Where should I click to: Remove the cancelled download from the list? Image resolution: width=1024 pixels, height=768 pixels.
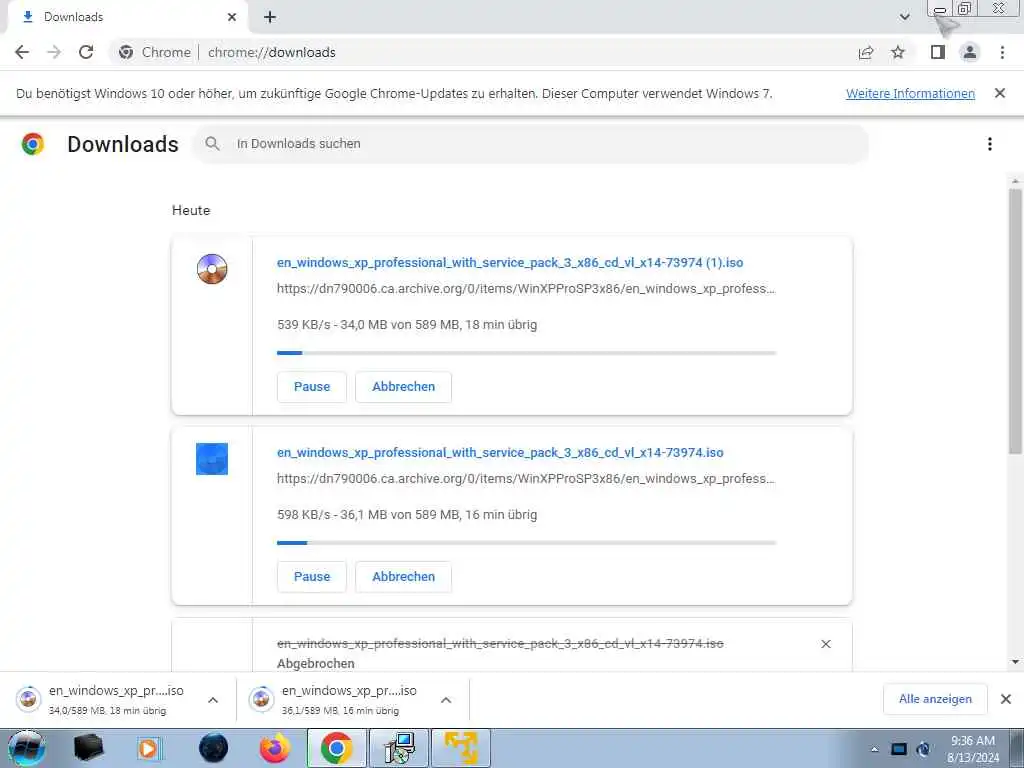tap(826, 644)
